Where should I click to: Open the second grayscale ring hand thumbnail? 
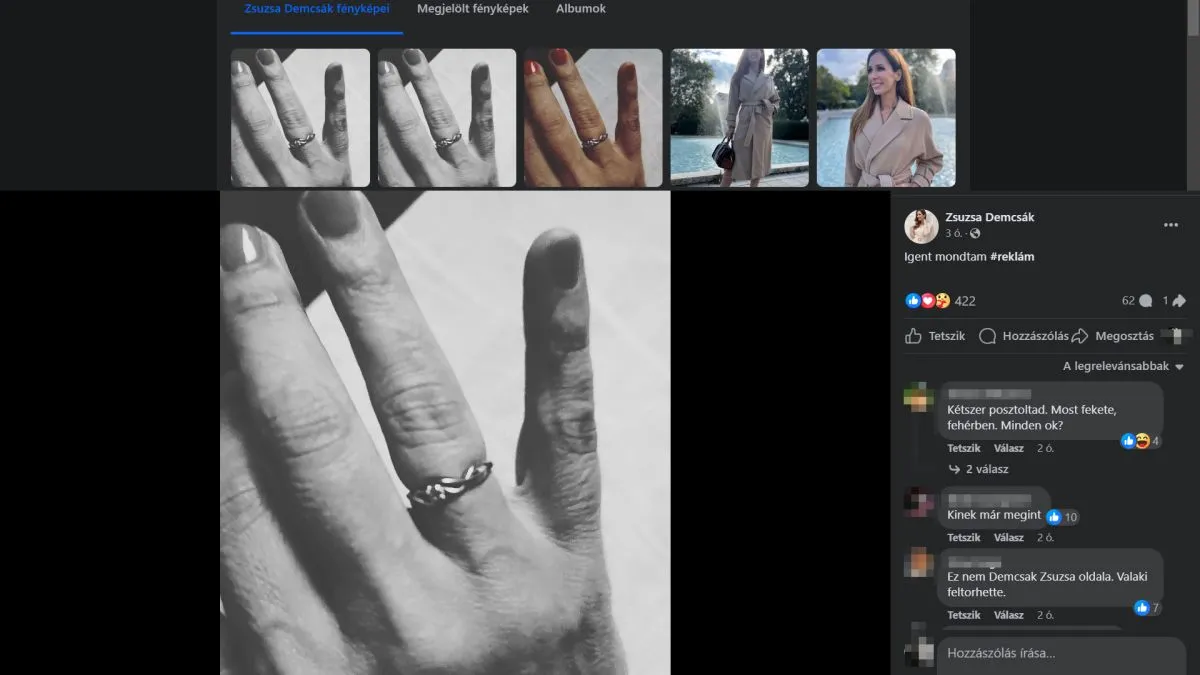coord(447,118)
